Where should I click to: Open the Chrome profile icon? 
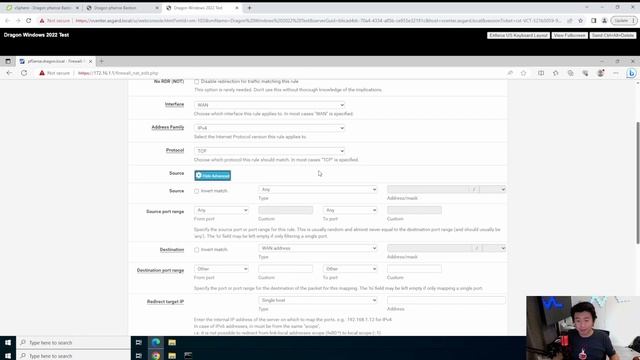click(x=604, y=20)
